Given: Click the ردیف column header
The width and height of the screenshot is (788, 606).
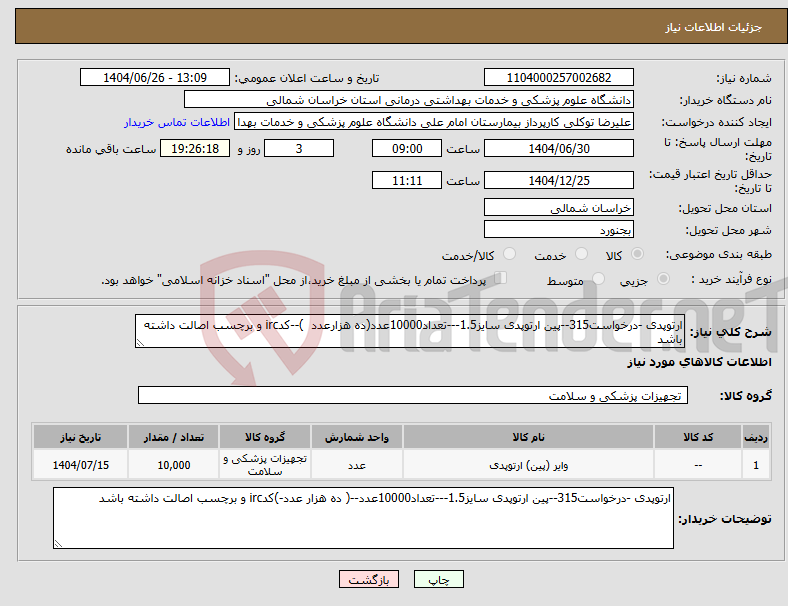Looking at the screenshot, I should (755, 437).
